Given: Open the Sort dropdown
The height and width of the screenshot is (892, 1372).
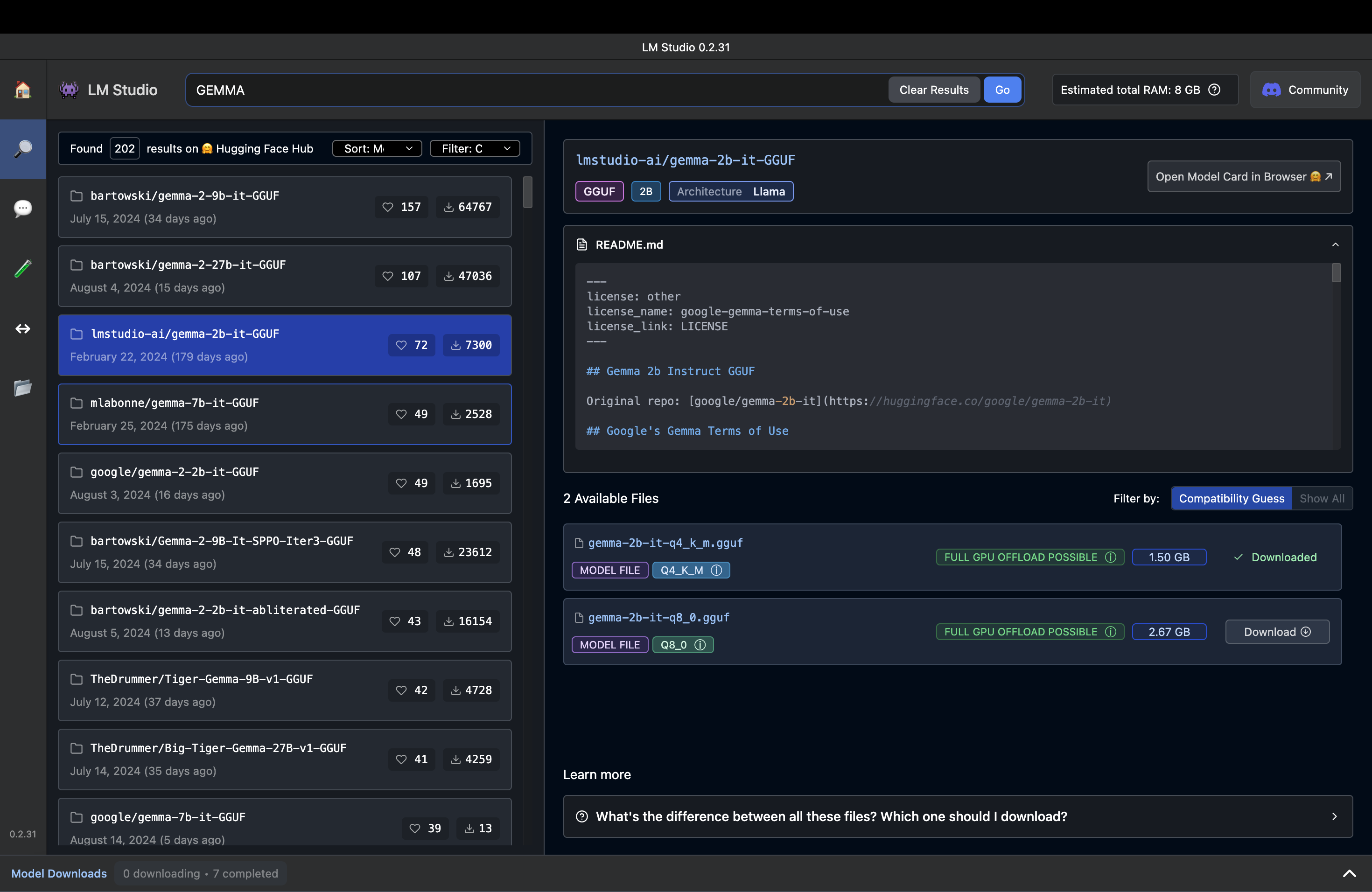Looking at the screenshot, I should pos(377,149).
